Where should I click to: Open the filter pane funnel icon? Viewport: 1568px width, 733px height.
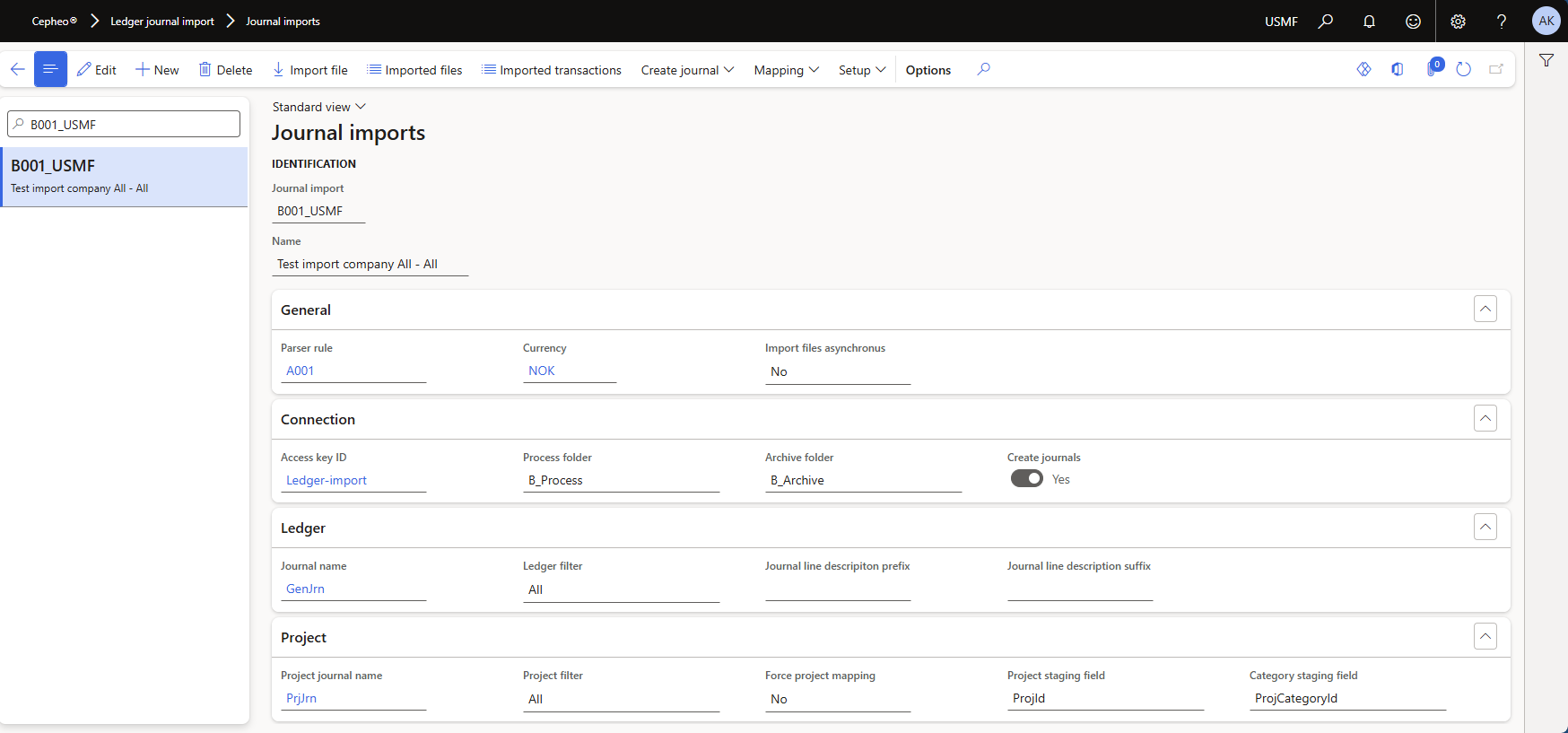pyautogui.click(x=1546, y=61)
